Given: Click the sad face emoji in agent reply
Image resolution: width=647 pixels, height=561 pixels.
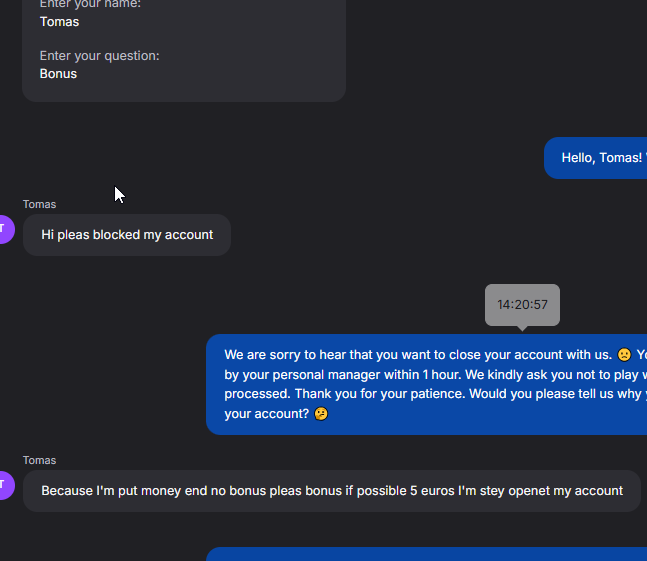Looking at the screenshot, I should [624, 355].
